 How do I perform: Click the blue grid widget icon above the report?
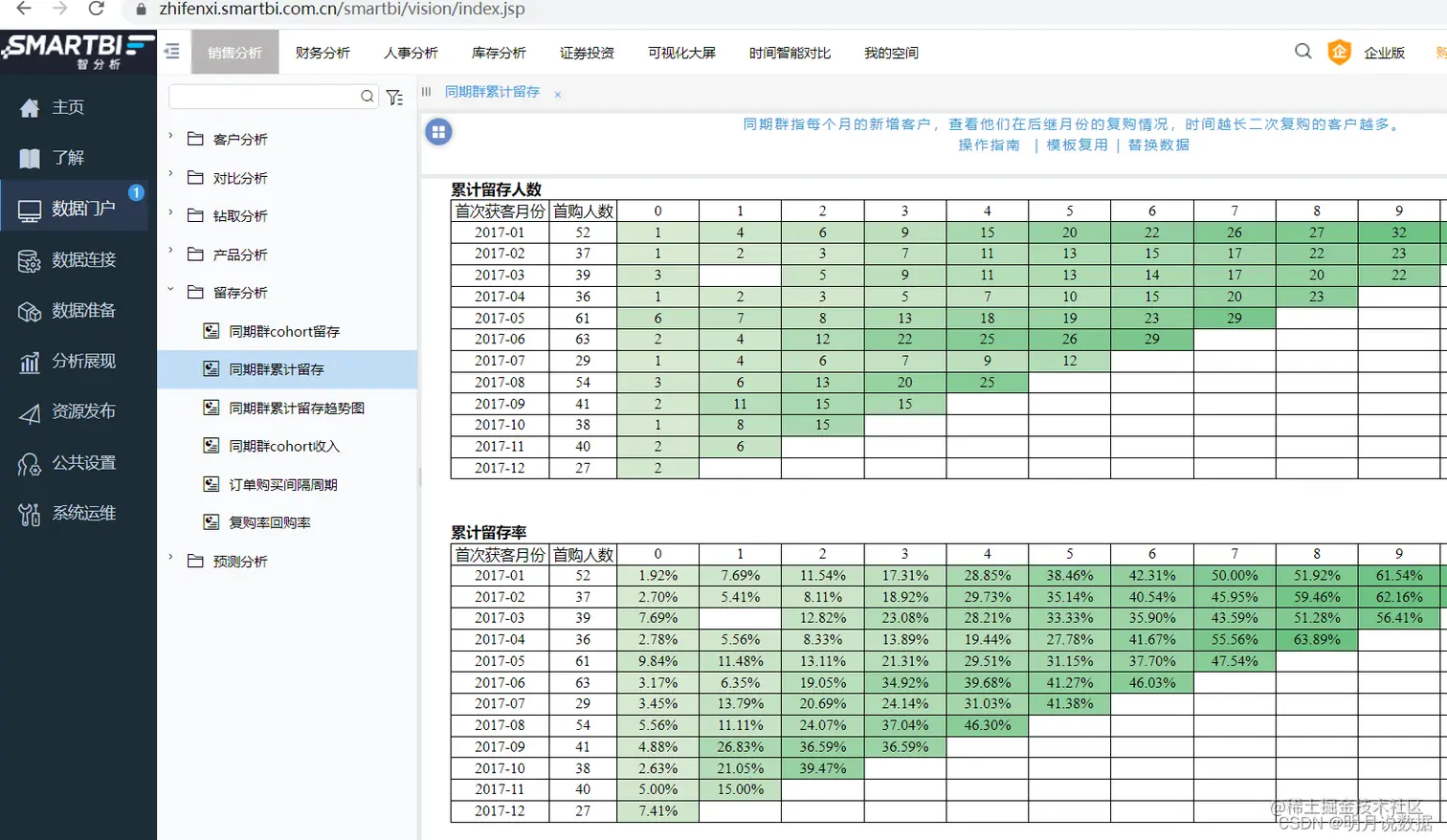[x=437, y=131]
